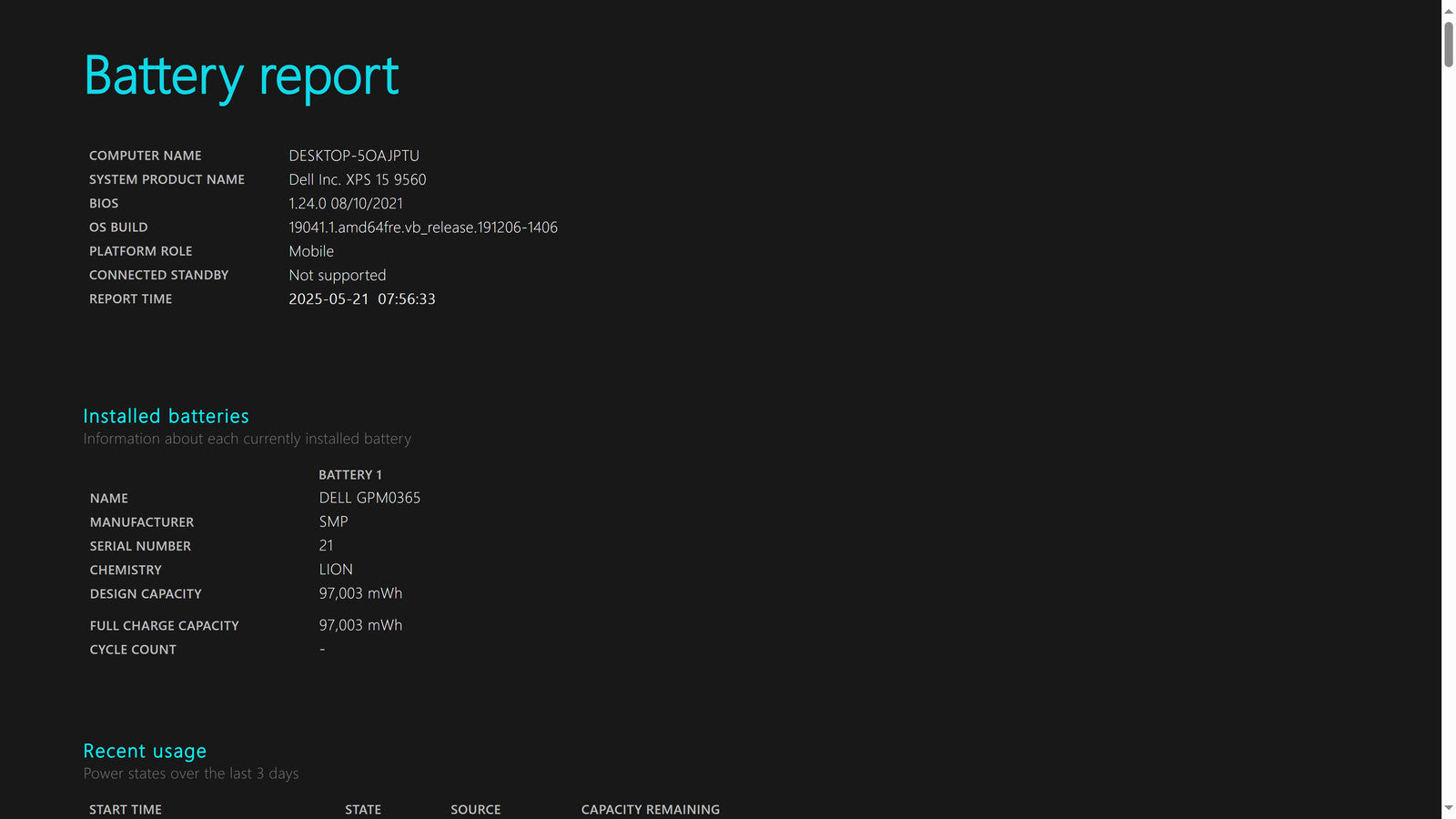The height and width of the screenshot is (819, 1456).
Task: Click the battery NAME row label
Action: [x=109, y=499]
